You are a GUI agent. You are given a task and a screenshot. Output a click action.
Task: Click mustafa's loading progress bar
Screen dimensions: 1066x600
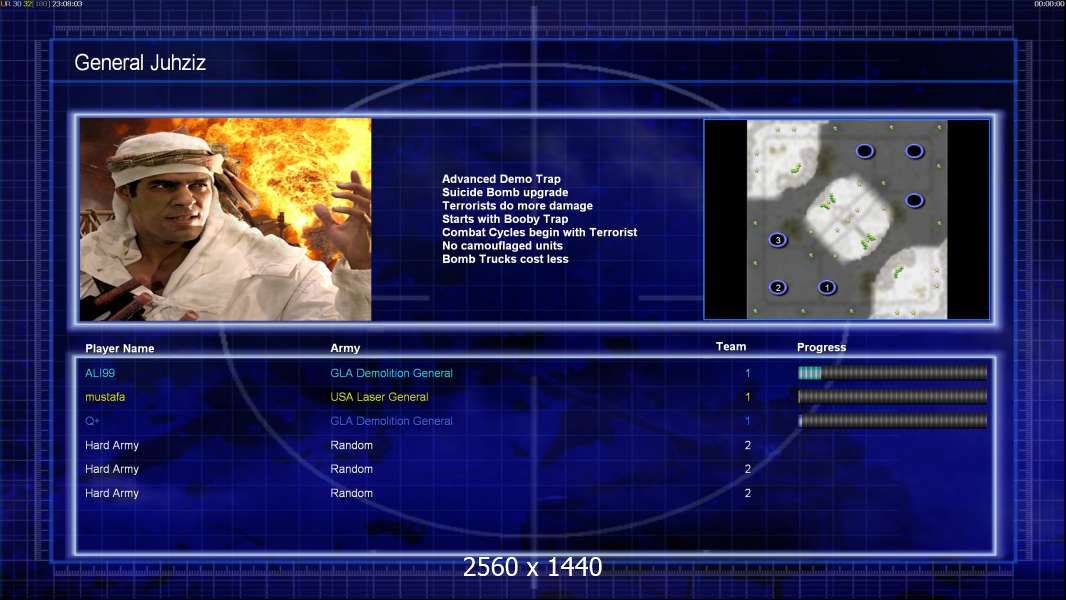(x=892, y=397)
